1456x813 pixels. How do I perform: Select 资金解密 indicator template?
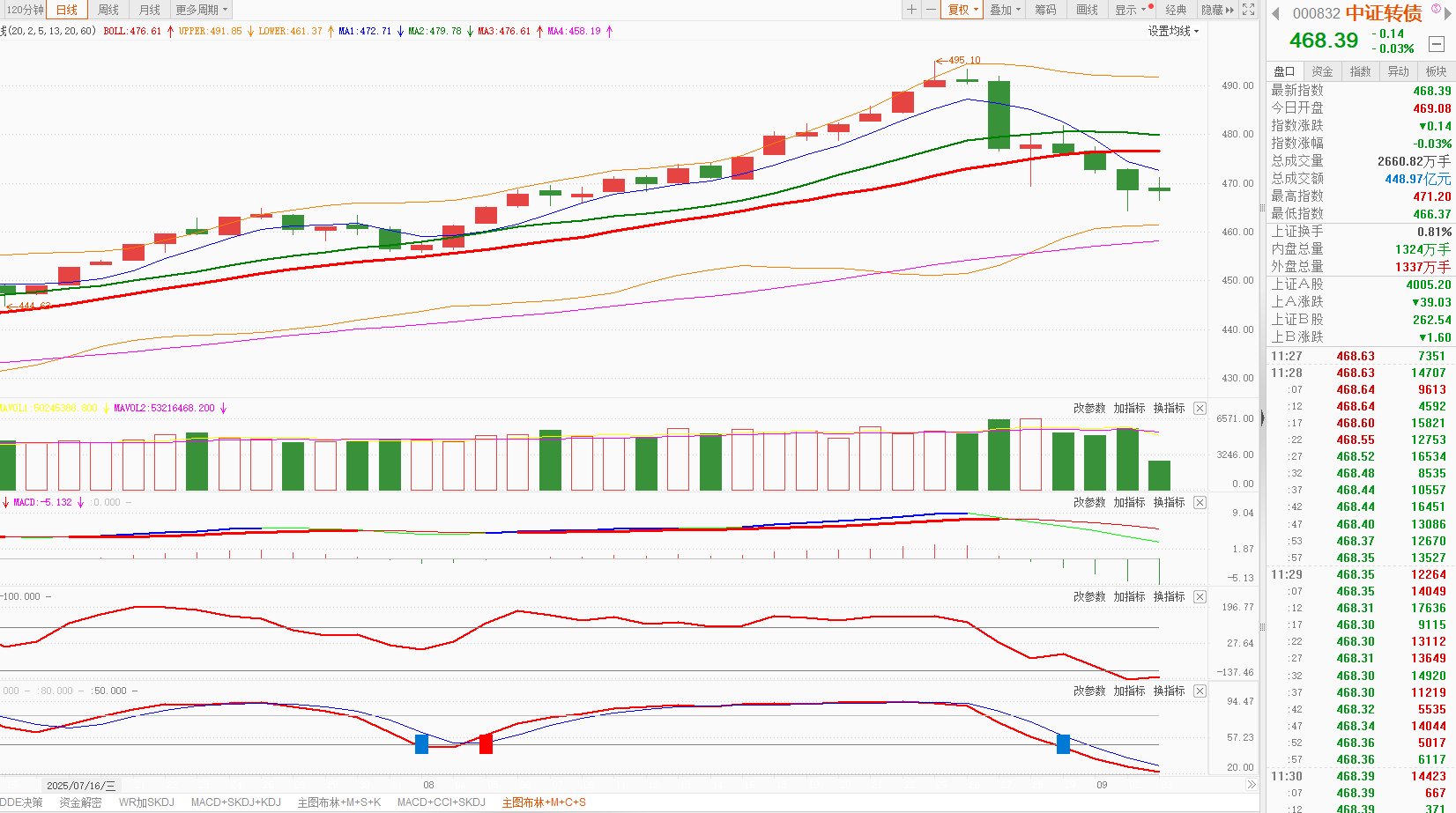(80, 802)
